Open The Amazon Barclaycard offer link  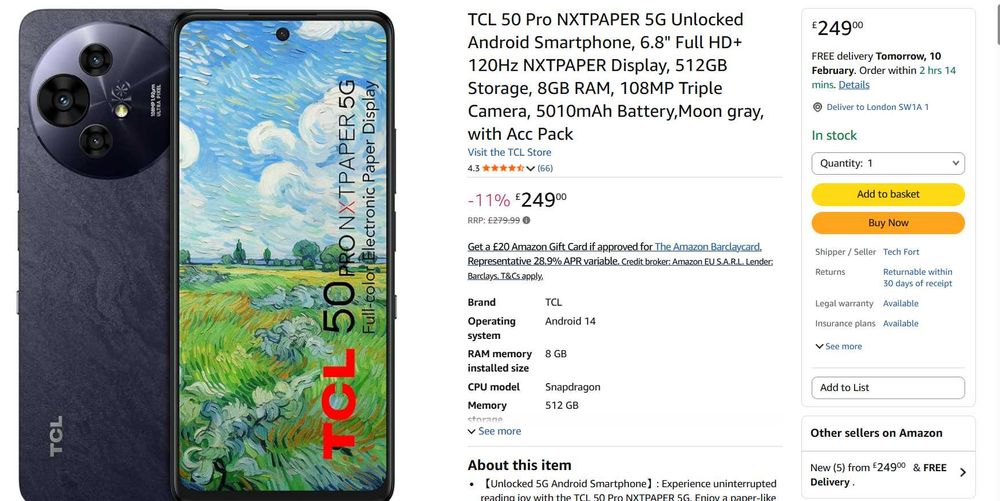click(x=708, y=247)
